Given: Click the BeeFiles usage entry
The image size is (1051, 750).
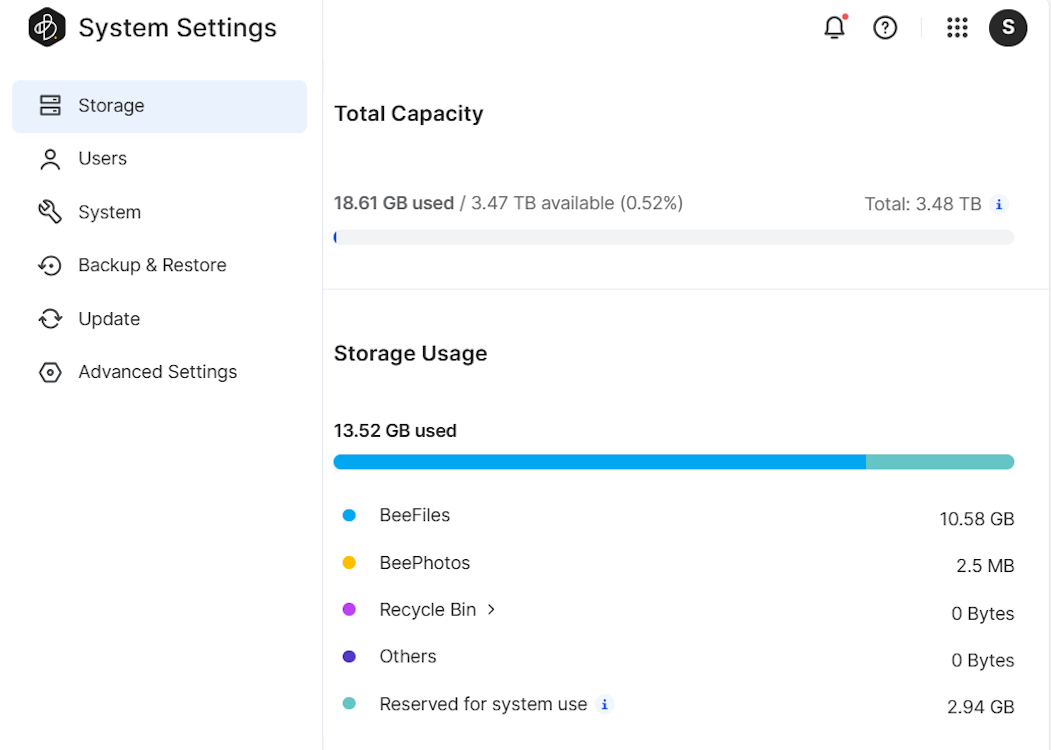Looking at the screenshot, I should pyautogui.click(x=415, y=515).
